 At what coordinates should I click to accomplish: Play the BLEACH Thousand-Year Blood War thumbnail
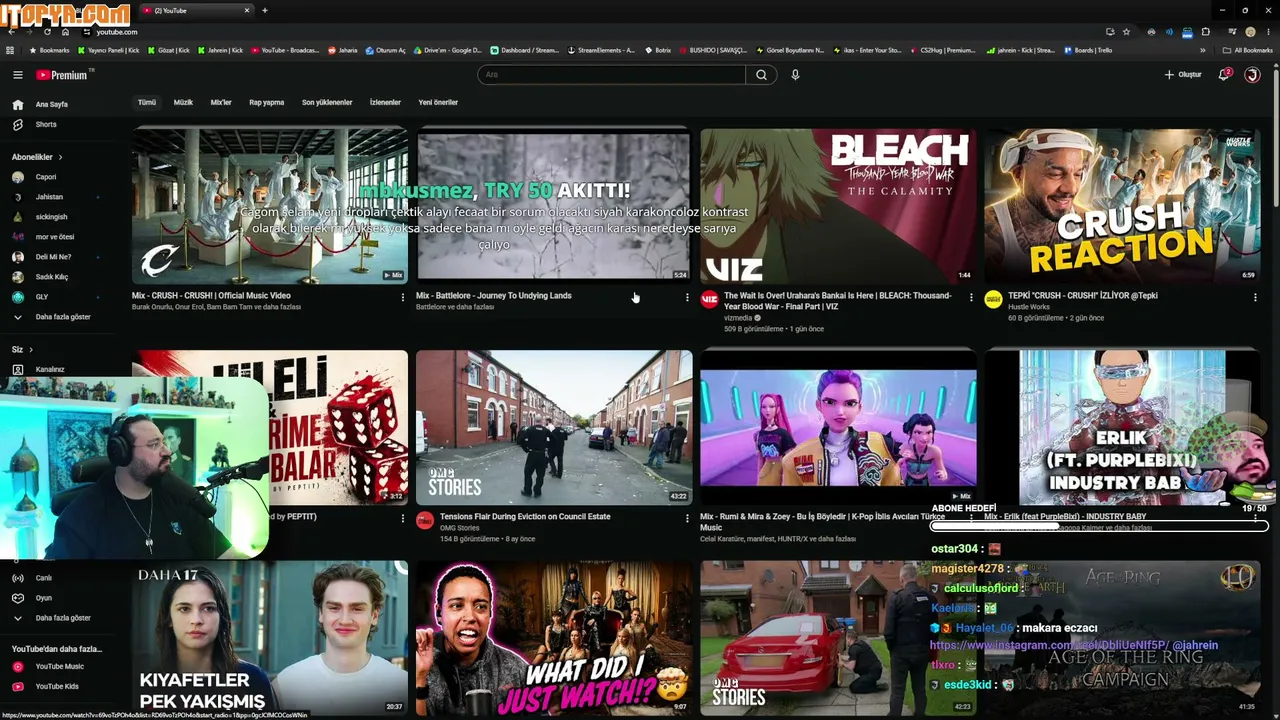(x=838, y=205)
